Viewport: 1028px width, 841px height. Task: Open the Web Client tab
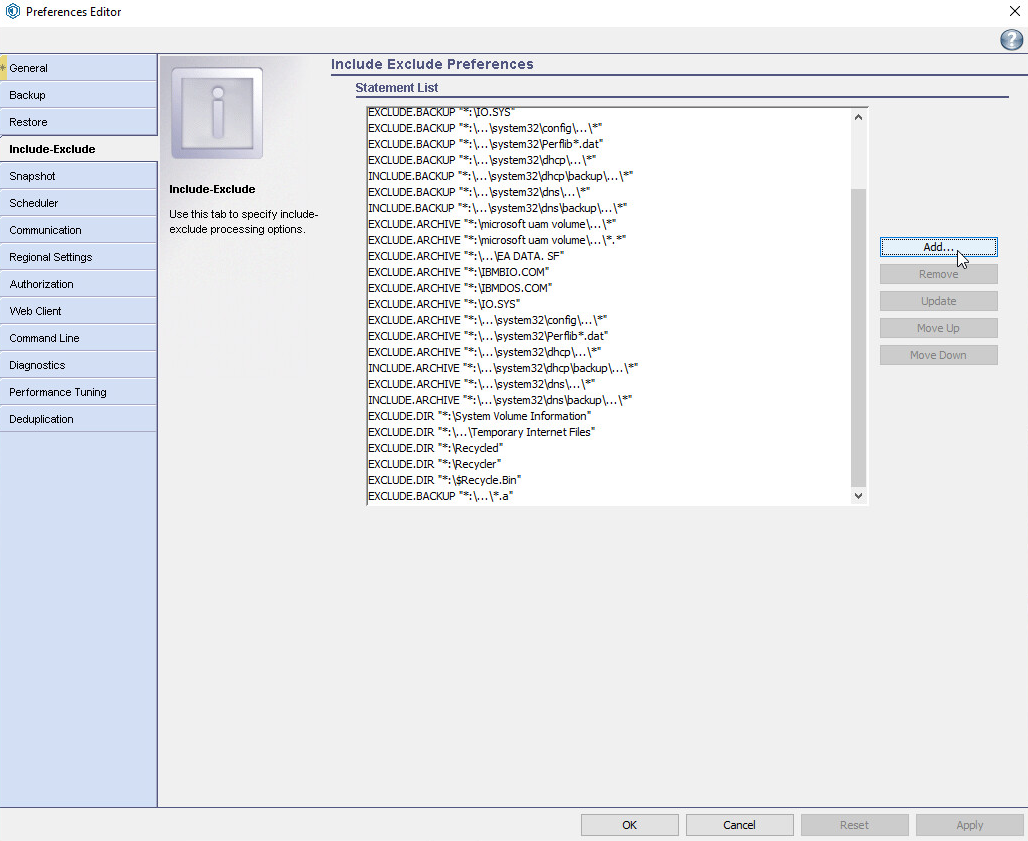tap(78, 311)
